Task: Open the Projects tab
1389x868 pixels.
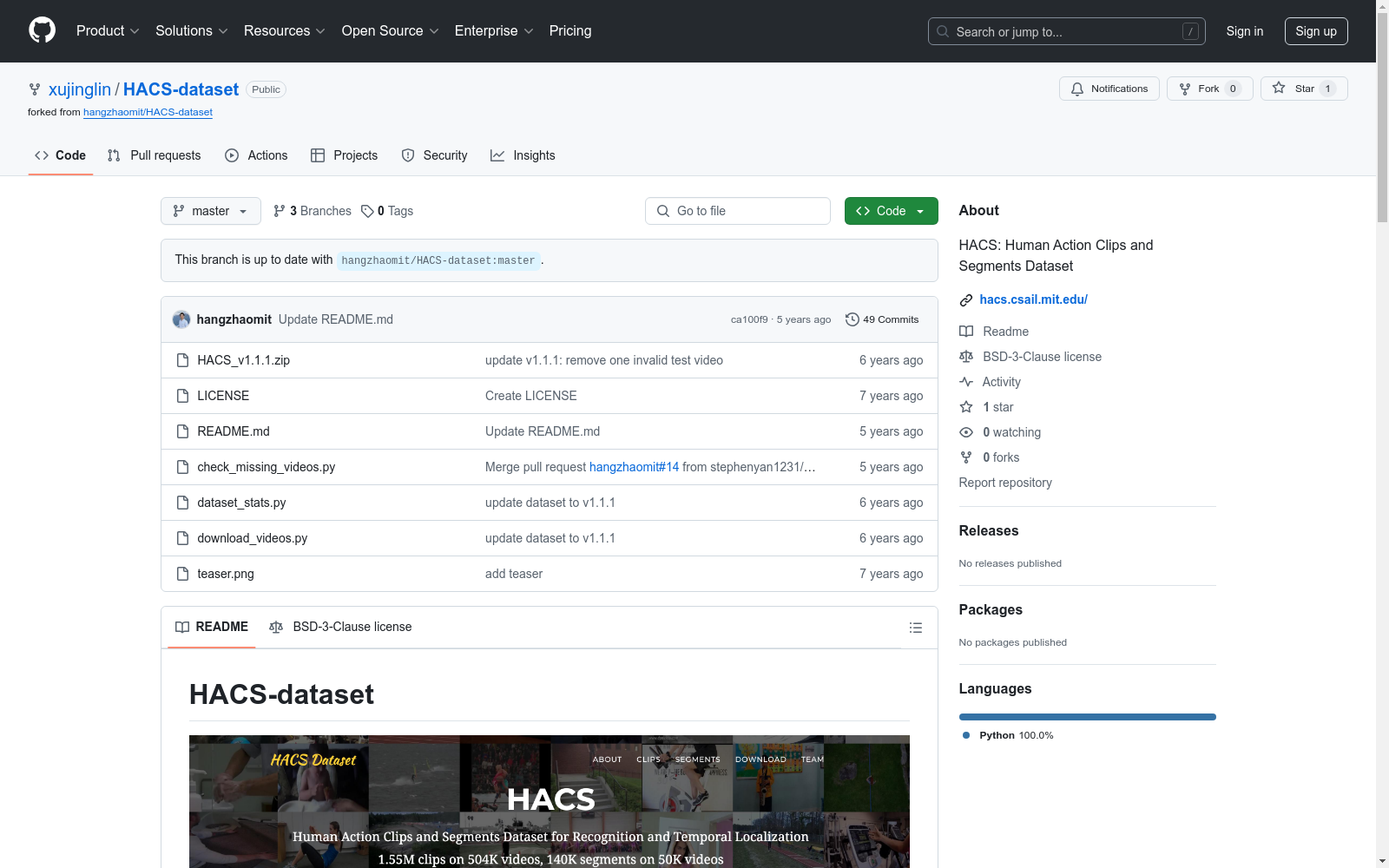Action: click(x=344, y=155)
